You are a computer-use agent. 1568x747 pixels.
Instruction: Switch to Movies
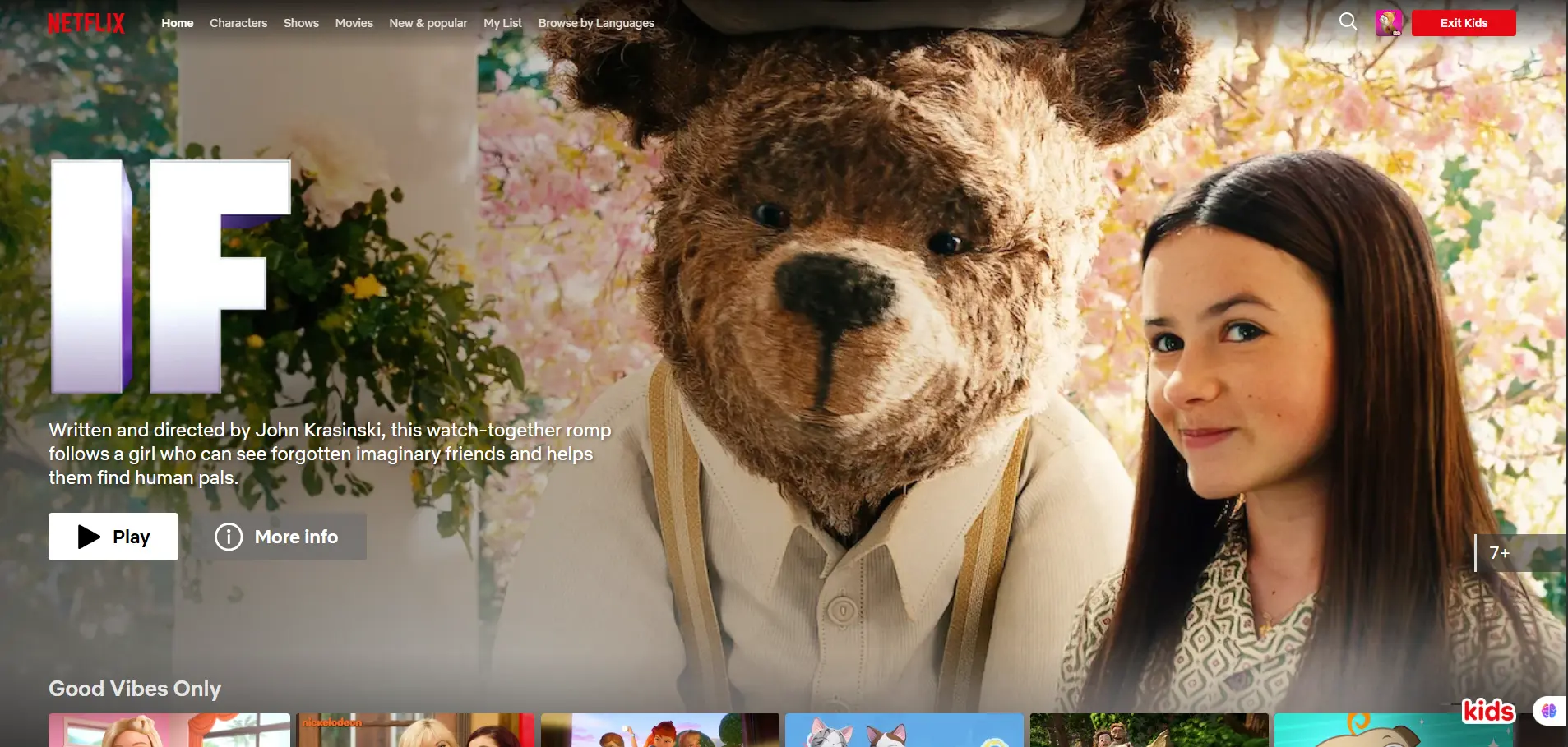tap(354, 23)
